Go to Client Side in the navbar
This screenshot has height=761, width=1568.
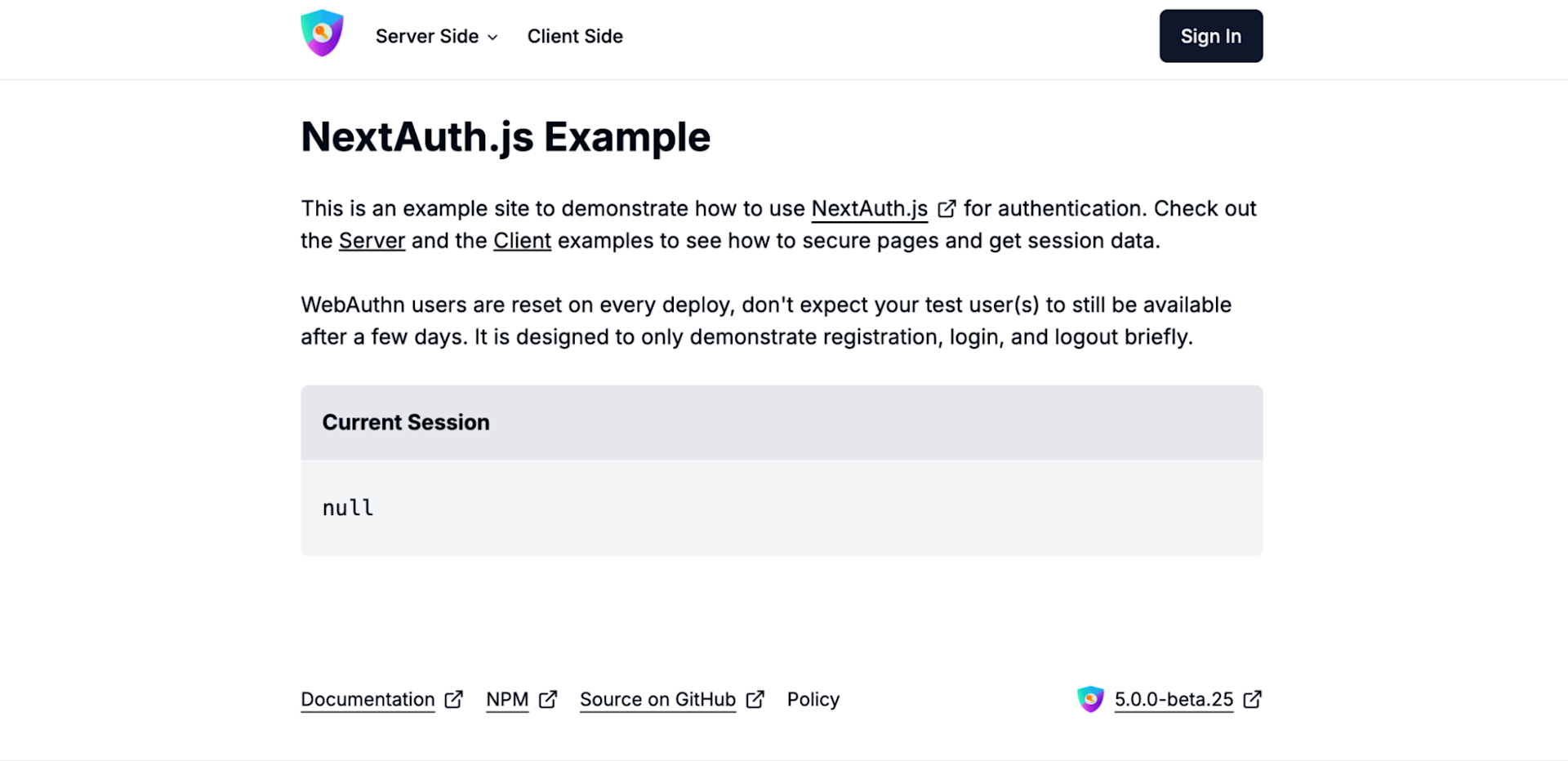point(575,37)
